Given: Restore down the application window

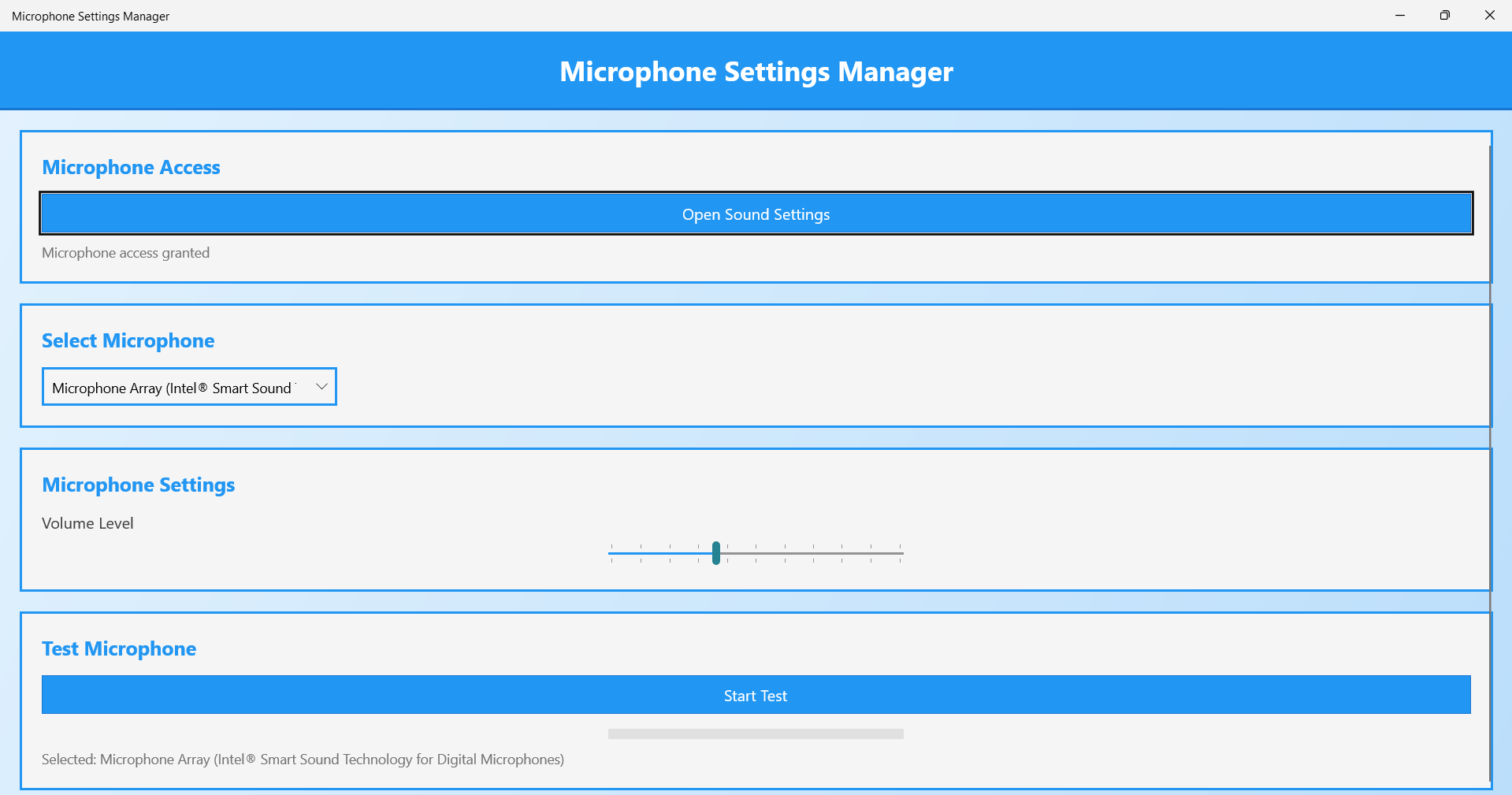Looking at the screenshot, I should pyautogui.click(x=1444, y=15).
